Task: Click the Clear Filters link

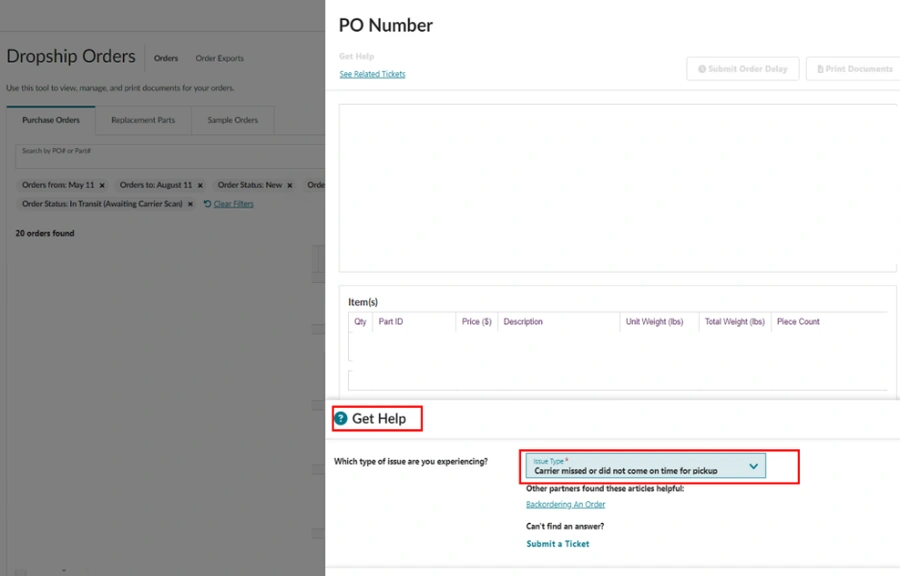Action: [233, 204]
